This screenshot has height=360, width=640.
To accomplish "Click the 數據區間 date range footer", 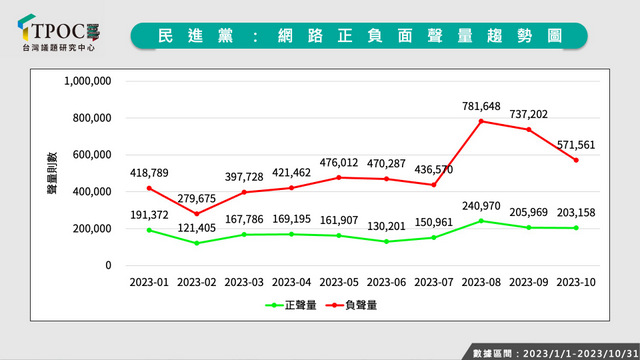I will pos(556,353).
